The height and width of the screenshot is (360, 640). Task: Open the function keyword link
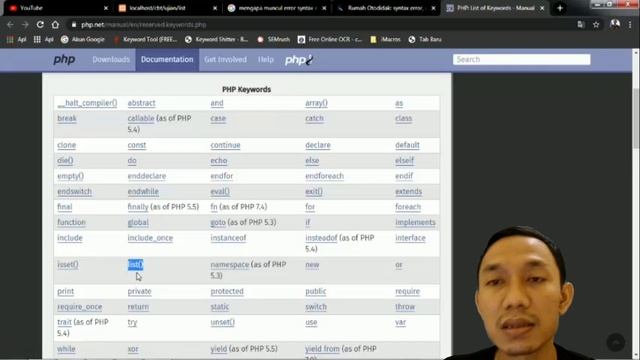[71, 222]
